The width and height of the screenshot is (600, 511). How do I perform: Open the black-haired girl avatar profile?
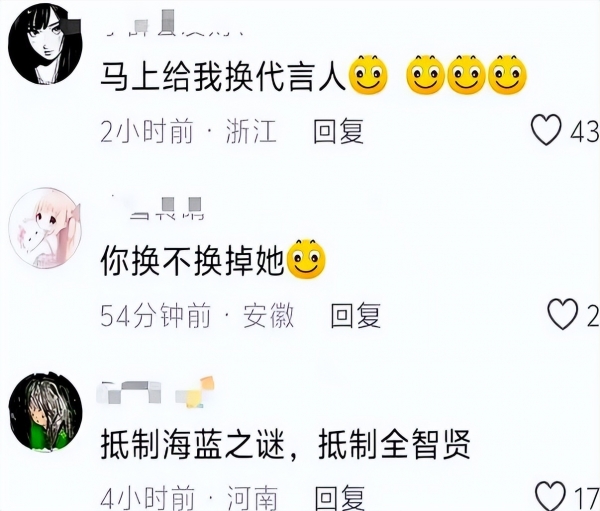(x=45, y=44)
